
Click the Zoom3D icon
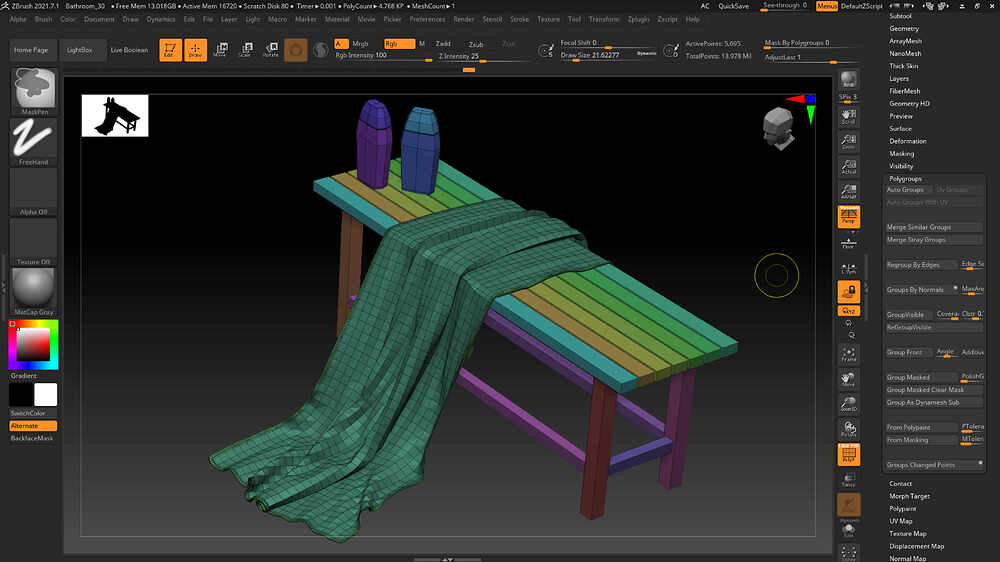(848, 404)
